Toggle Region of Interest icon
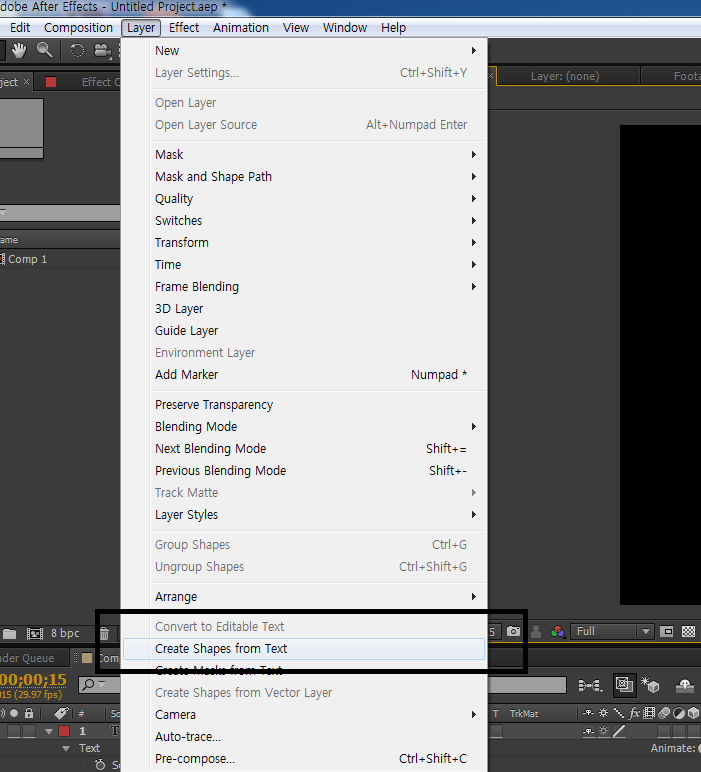This screenshot has width=701, height=772. point(667,631)
